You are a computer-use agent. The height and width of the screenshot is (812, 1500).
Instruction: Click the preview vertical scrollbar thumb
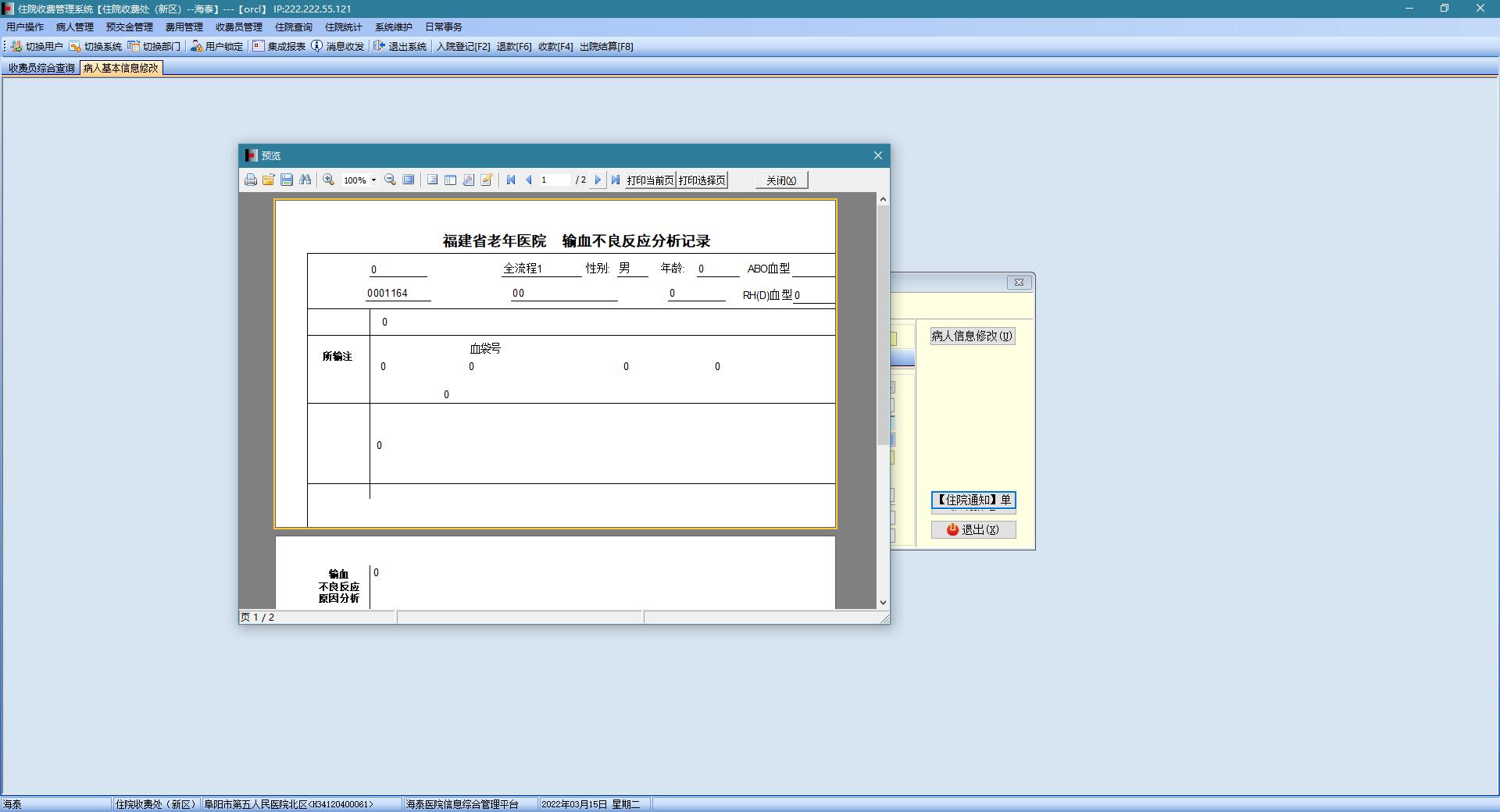[883, 326]
